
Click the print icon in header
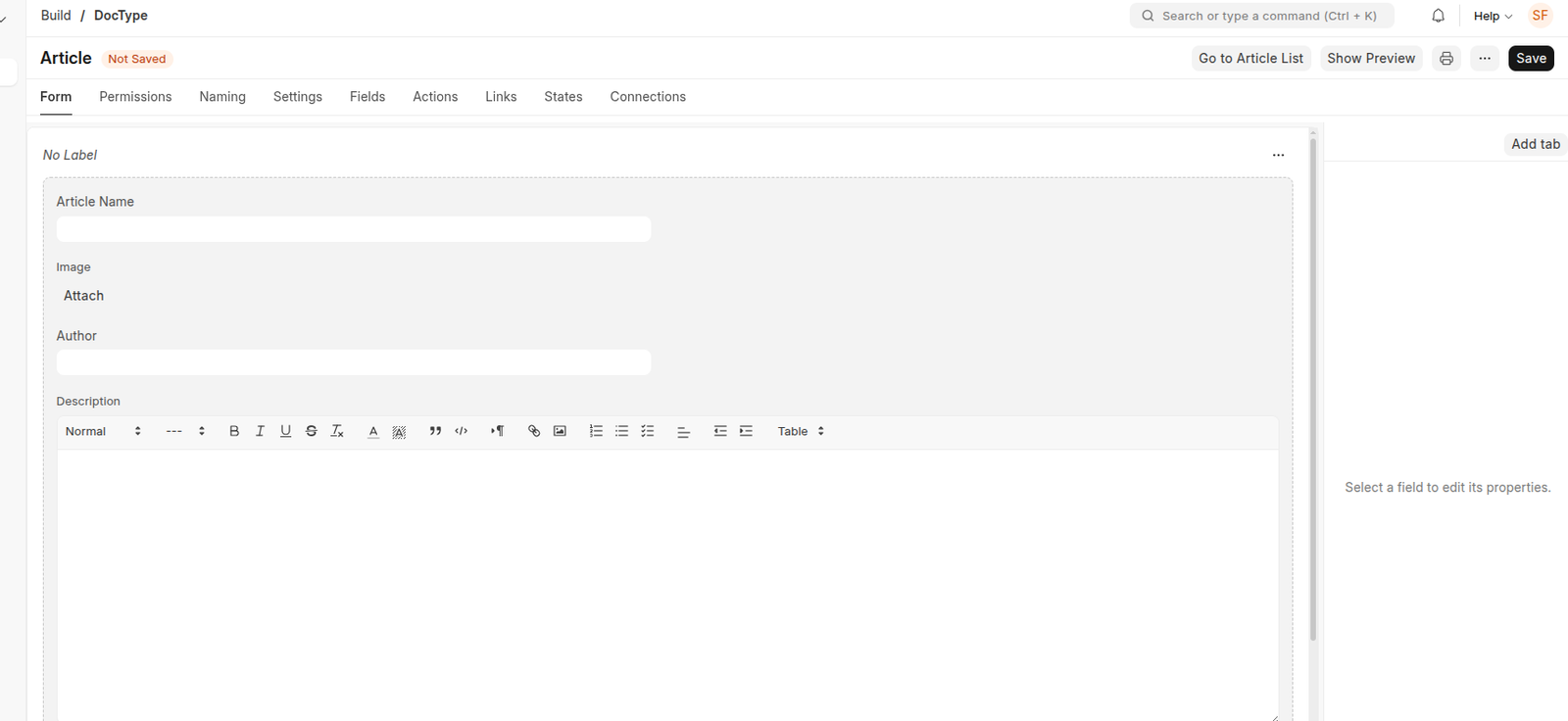click(x=1445, y=59)
